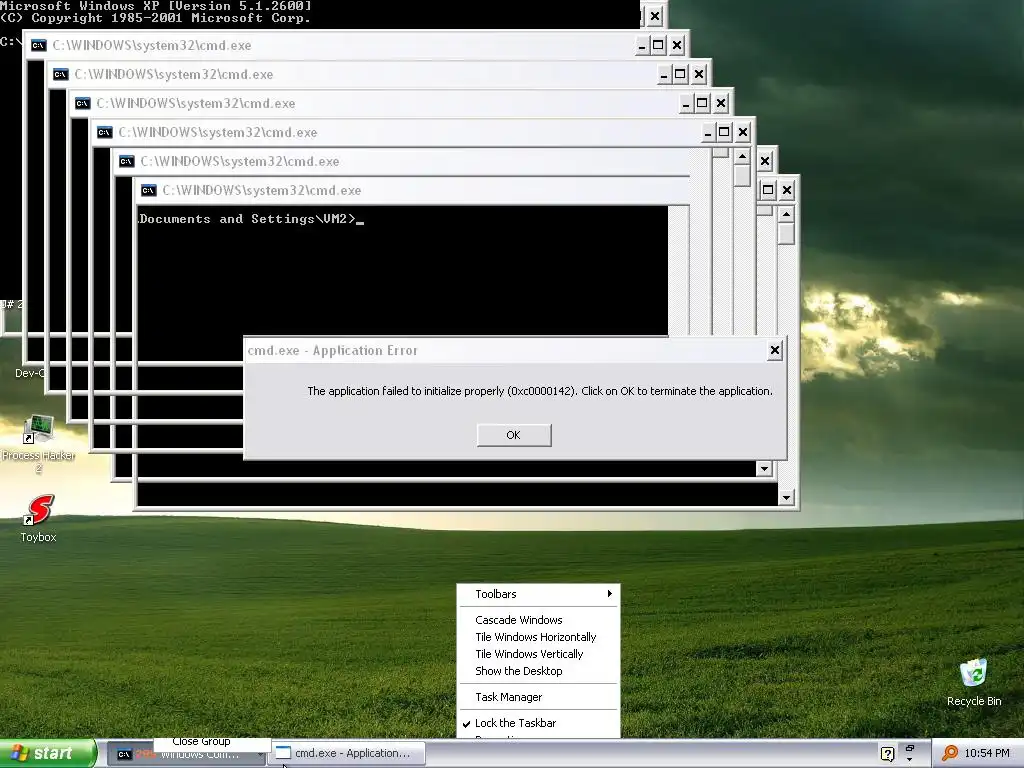The width and height of the screenshot is (1024, 768).
Task: Switch to the cmd.exe - Application... taskbar button
Action: (348, 753)
